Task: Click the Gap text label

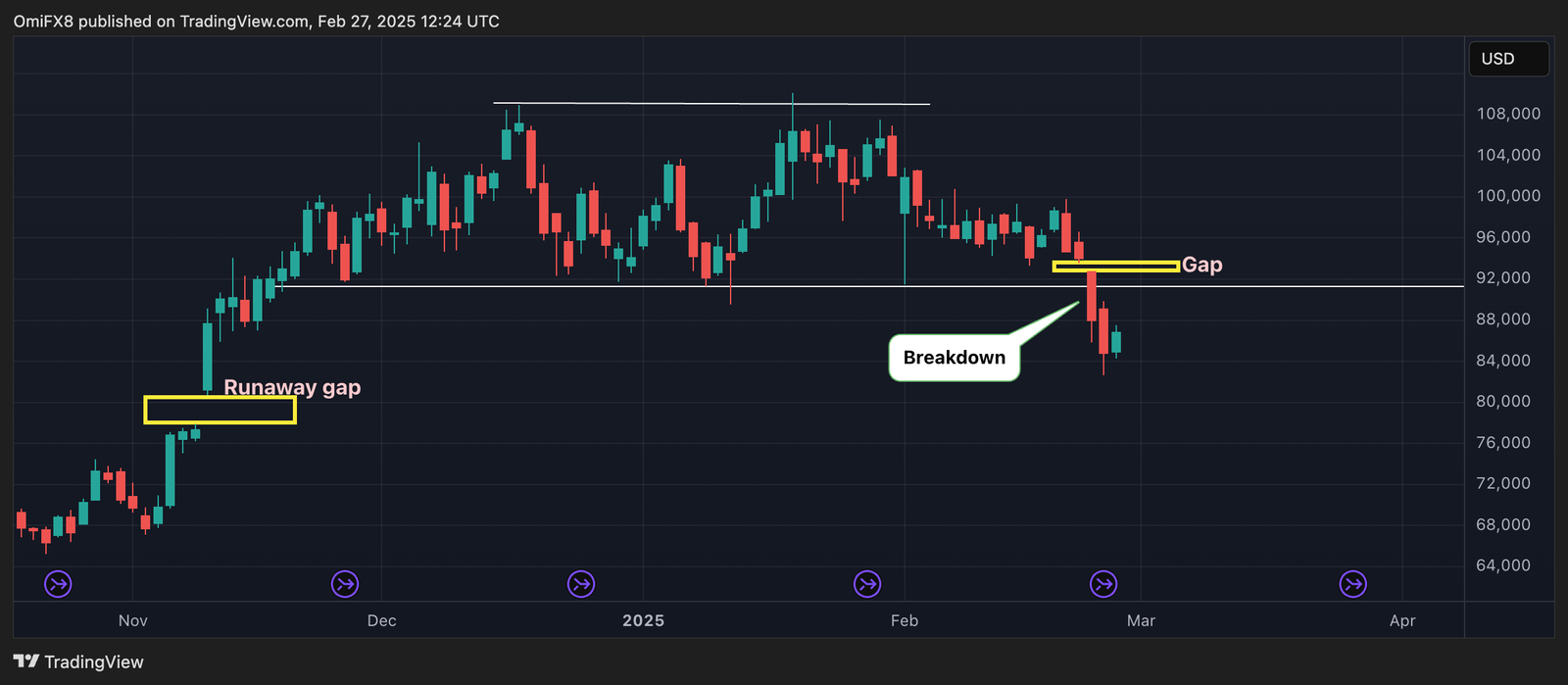Action: tap(1202, 265)
